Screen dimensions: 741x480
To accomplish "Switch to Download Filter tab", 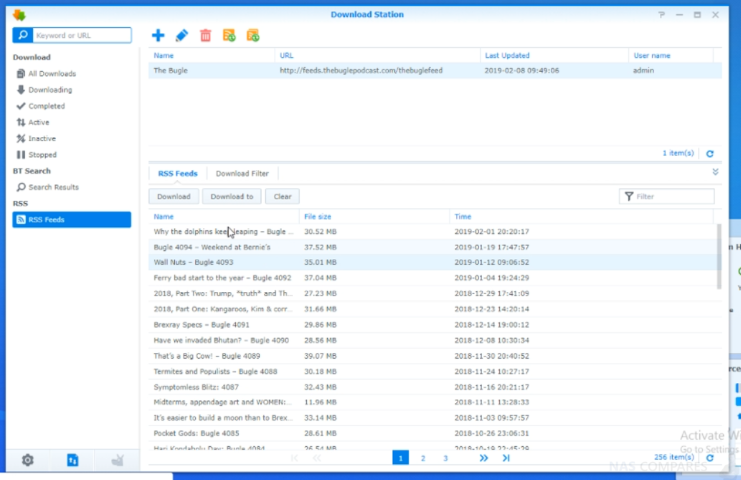I will pos(242,173).
